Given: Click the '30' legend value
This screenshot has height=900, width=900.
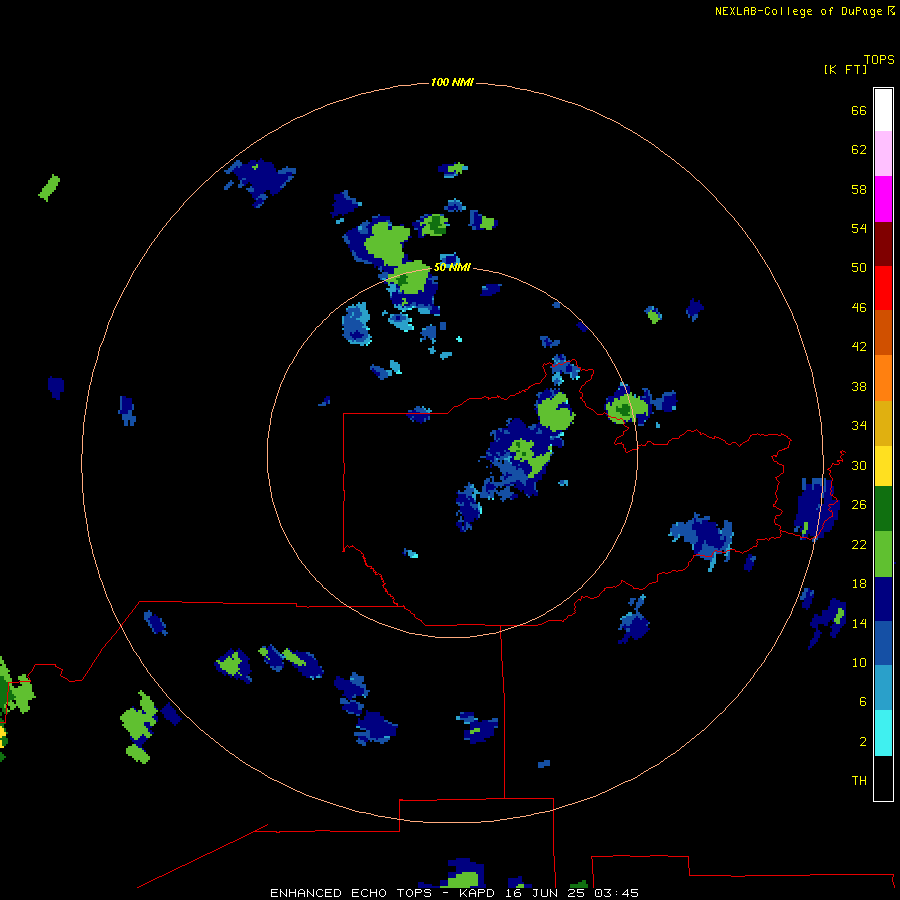Looking at the screenshot, I should pos(859,465).
